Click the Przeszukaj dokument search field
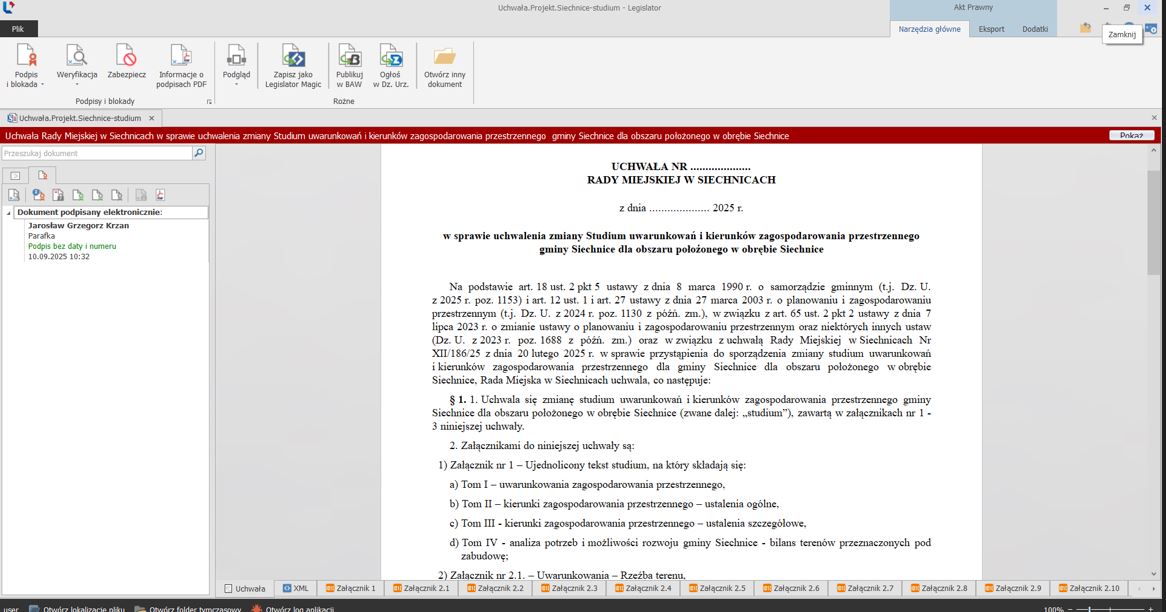 96,154
